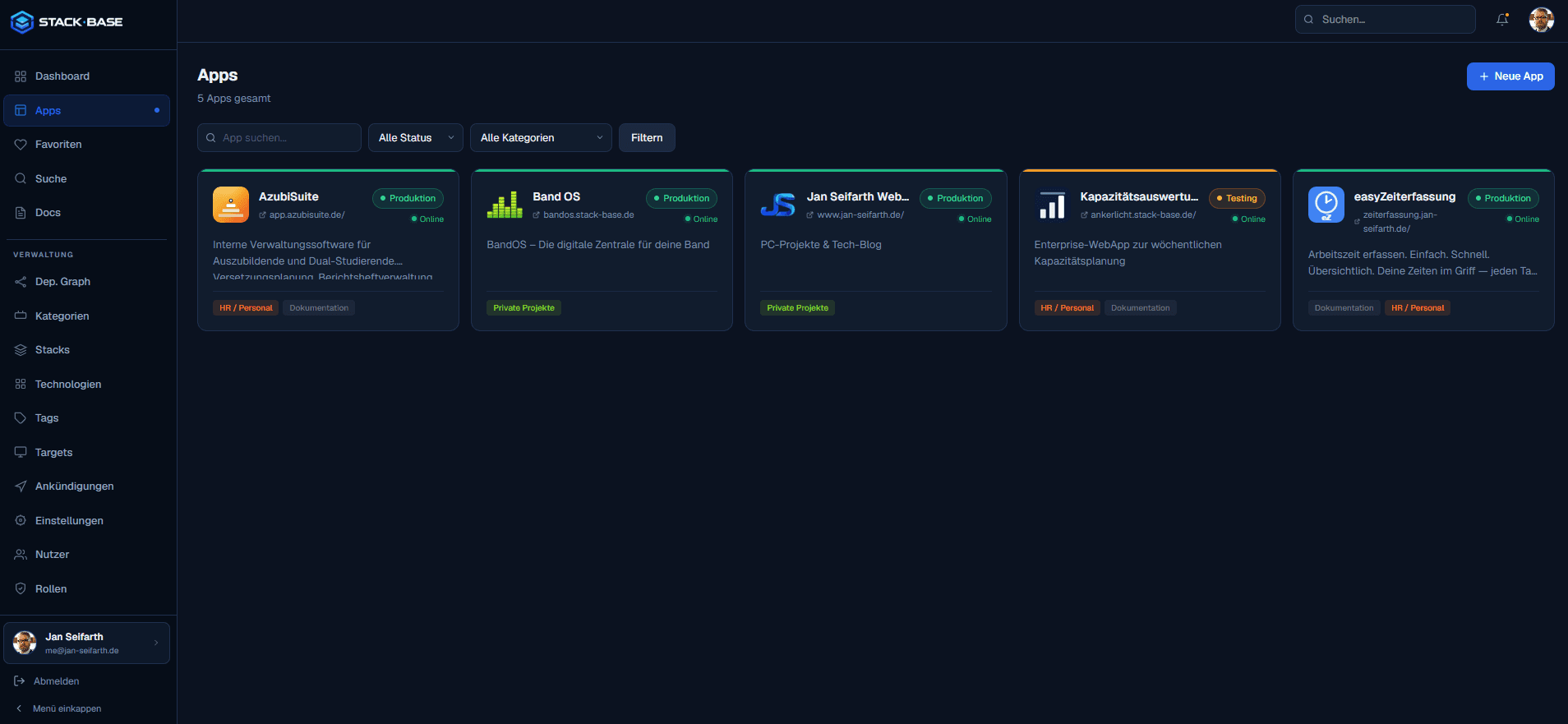
Task: Click the Neue App button
Action: click(x=1510, y=76)
